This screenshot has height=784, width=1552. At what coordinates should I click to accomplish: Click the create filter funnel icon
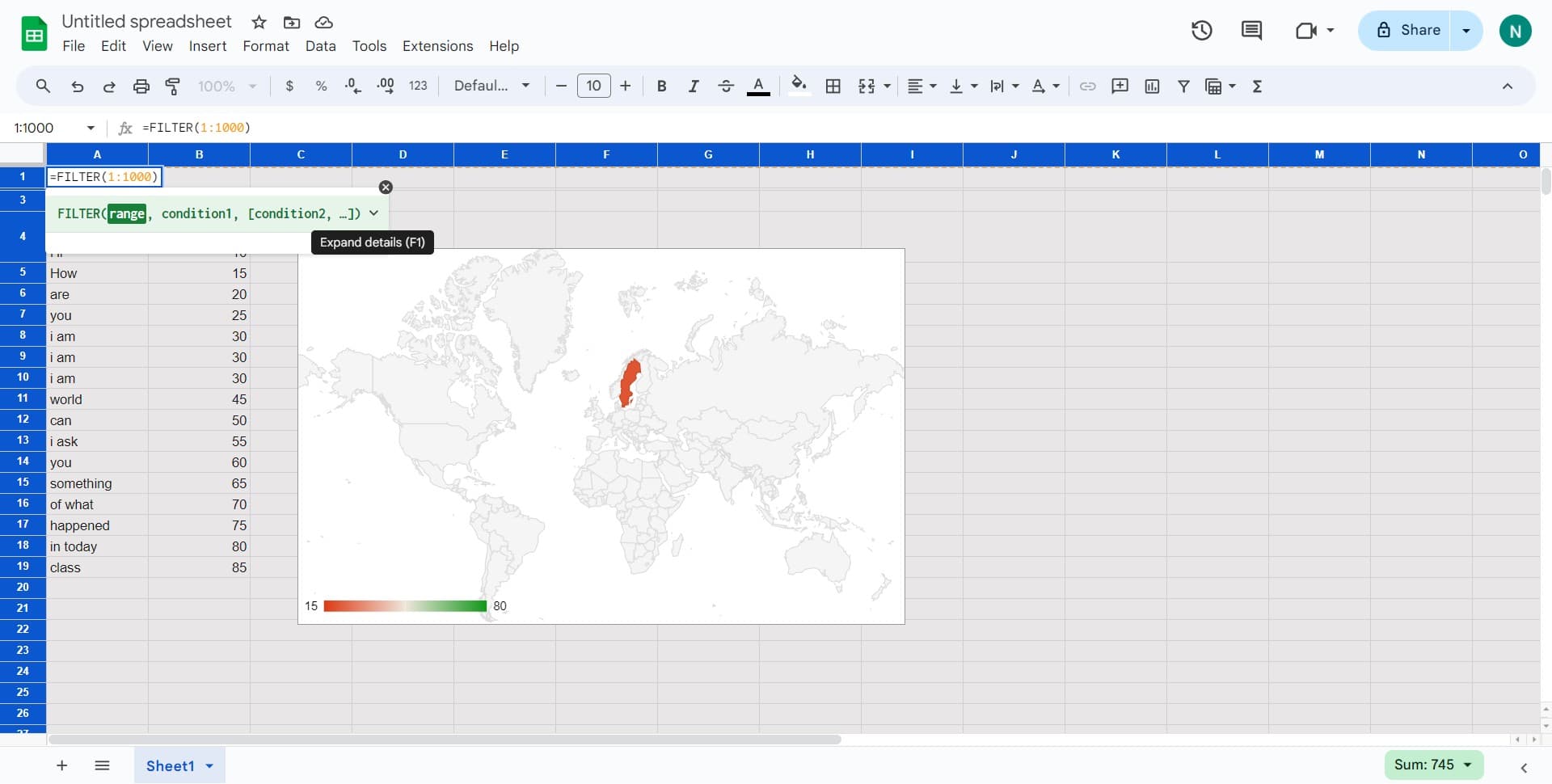pyautogui.click(x=1183, y=86)
